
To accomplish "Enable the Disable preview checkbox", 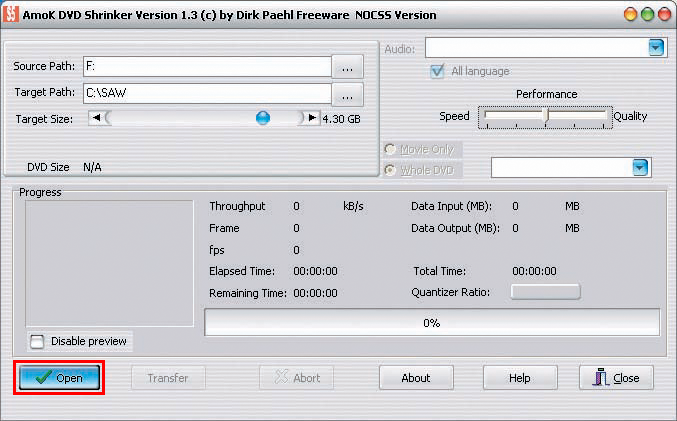I will [x=37, y=341].
